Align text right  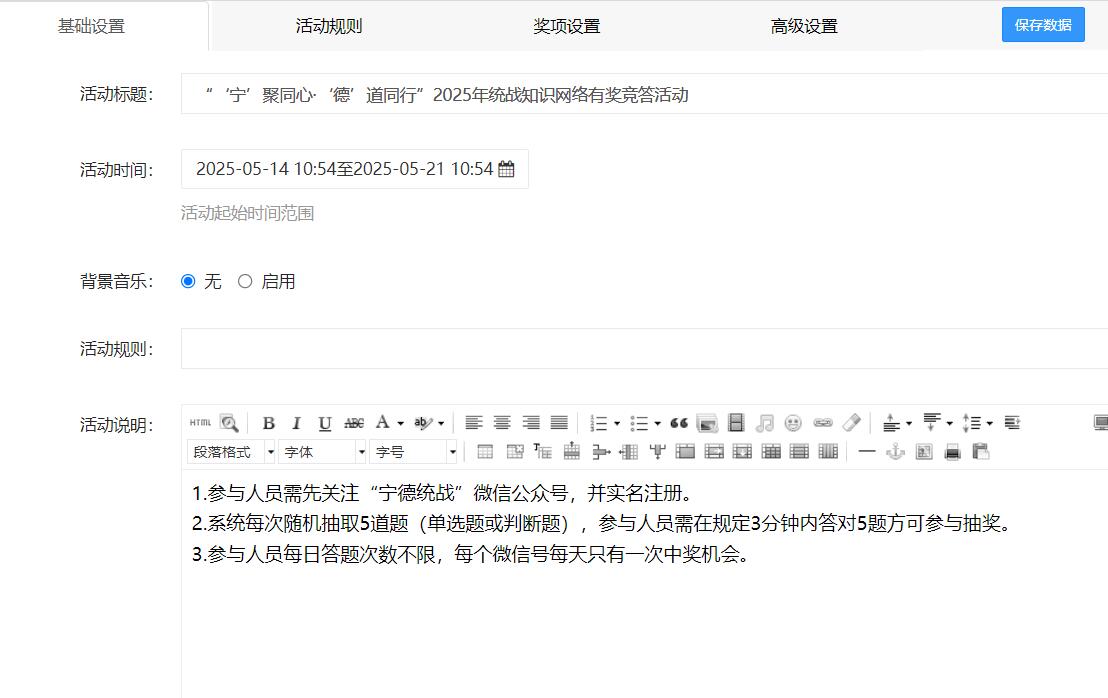tap(531, 423)
